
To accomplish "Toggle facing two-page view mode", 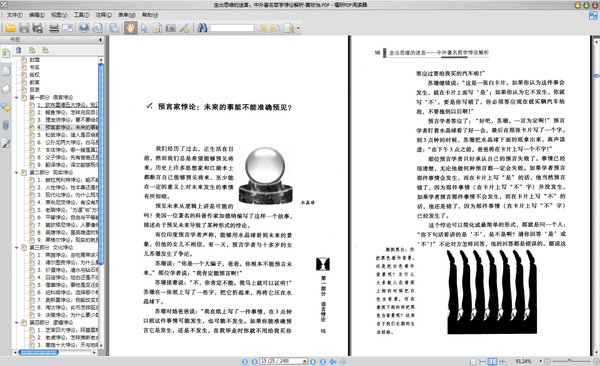I will click(492, 361).
